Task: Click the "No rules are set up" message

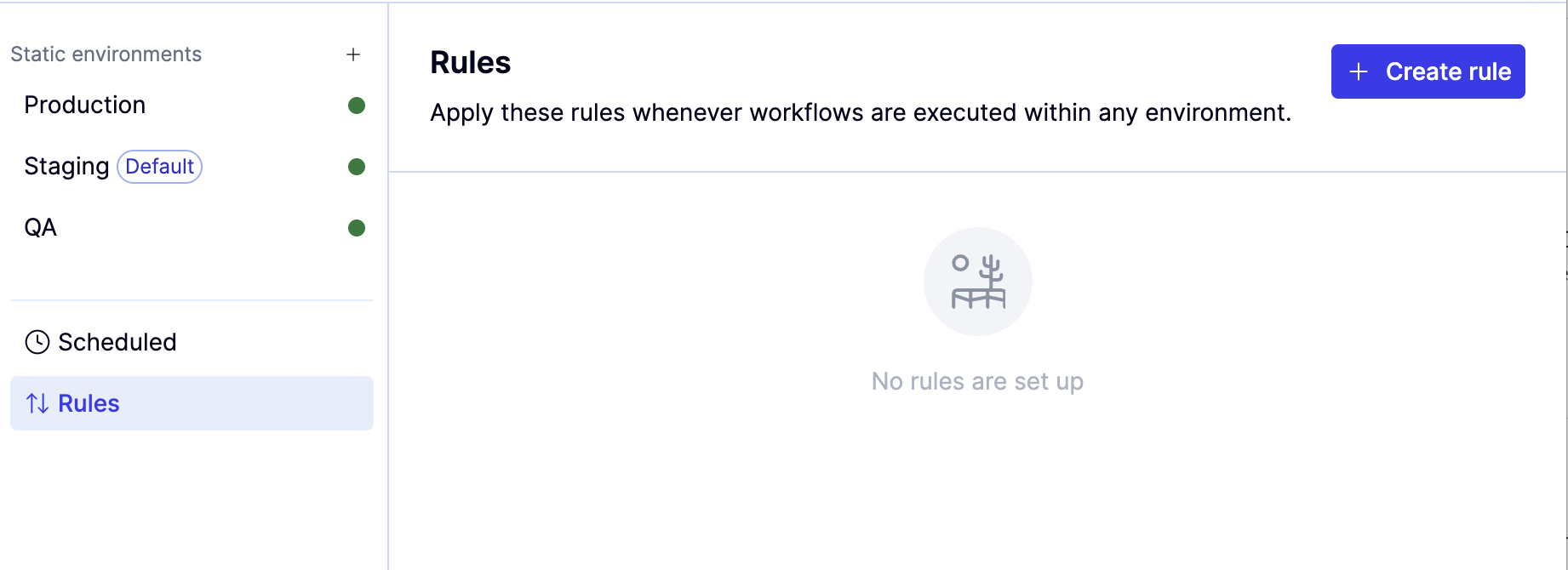Action: pyautogui.click(x=977, y=381)
